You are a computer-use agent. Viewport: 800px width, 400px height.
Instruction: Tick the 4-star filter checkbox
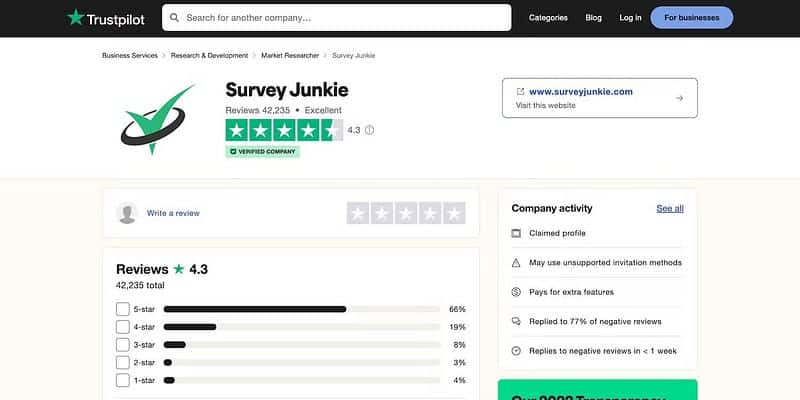[x=123, y=327]
